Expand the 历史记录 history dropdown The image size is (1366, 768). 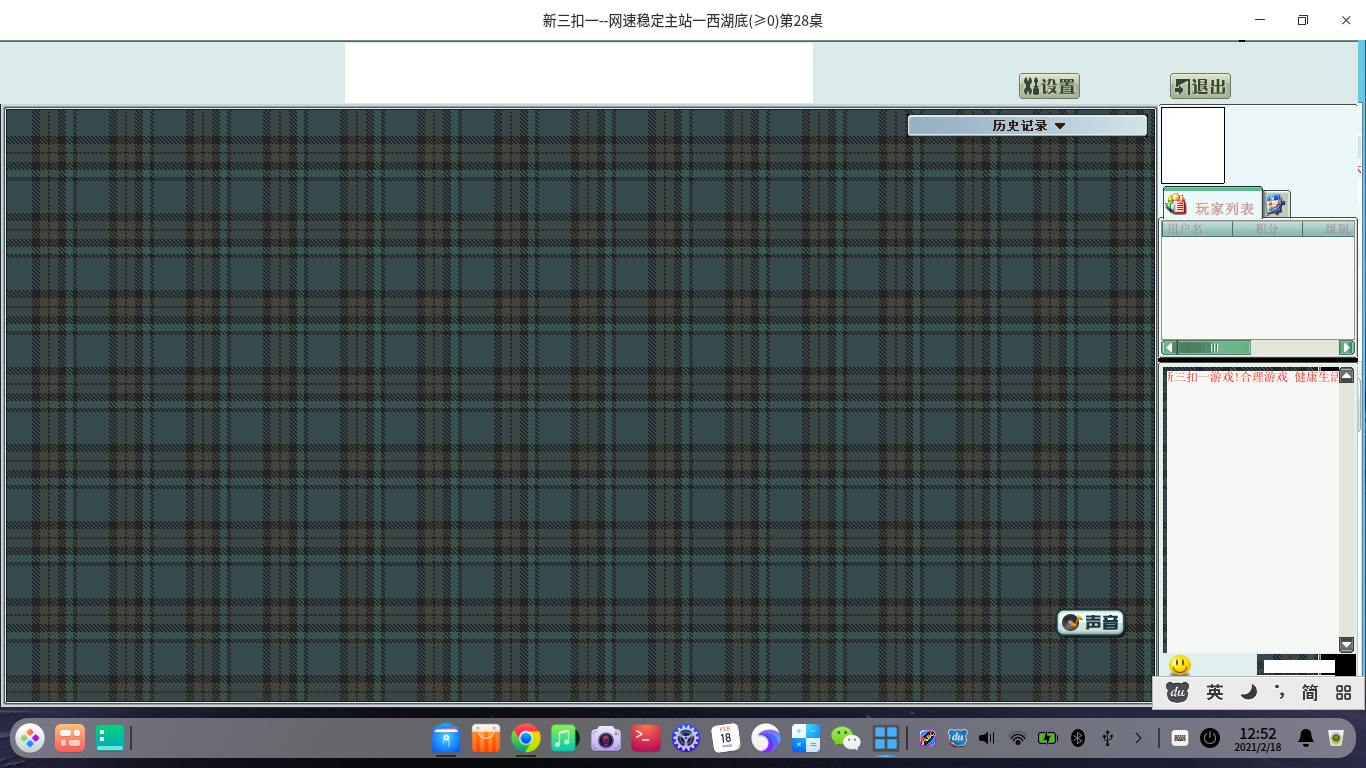(x=1027, y=126)
